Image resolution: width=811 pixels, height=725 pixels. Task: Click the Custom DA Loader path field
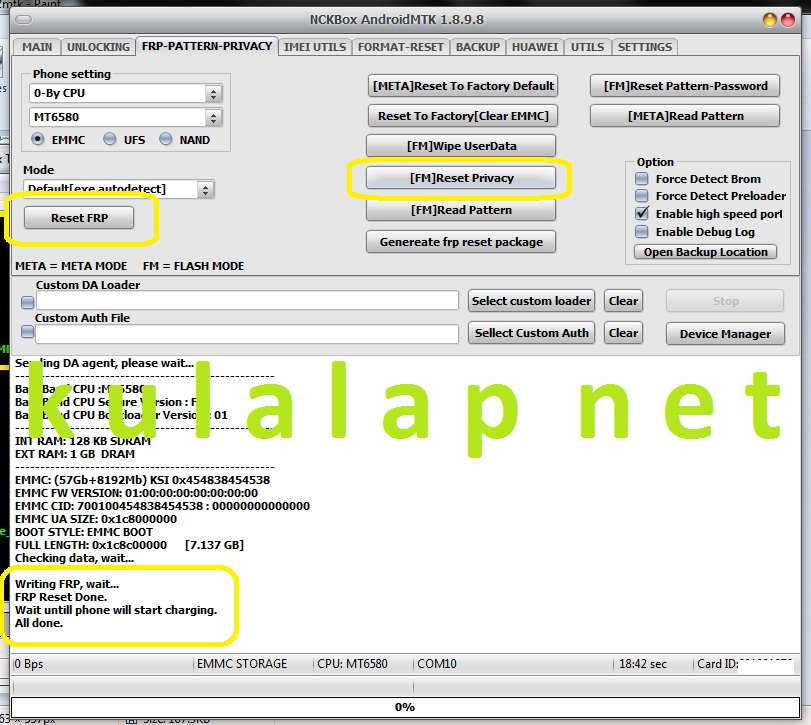tap(247, 300)
